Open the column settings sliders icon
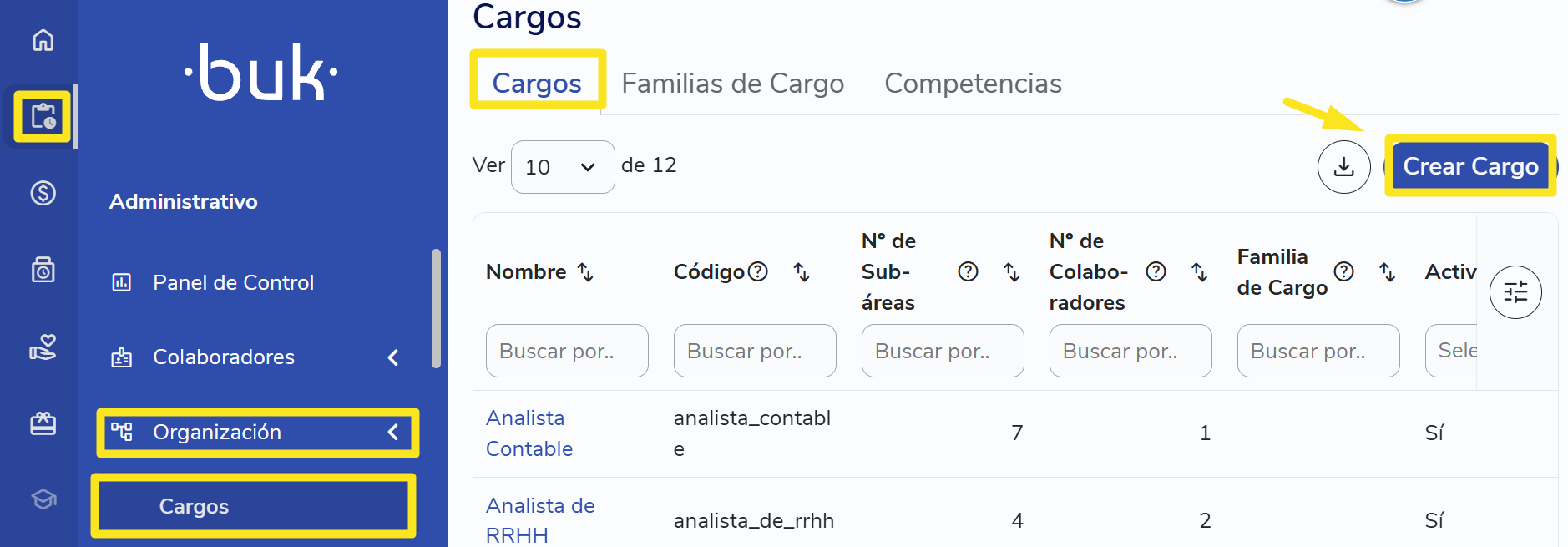 click(1515, 292)
